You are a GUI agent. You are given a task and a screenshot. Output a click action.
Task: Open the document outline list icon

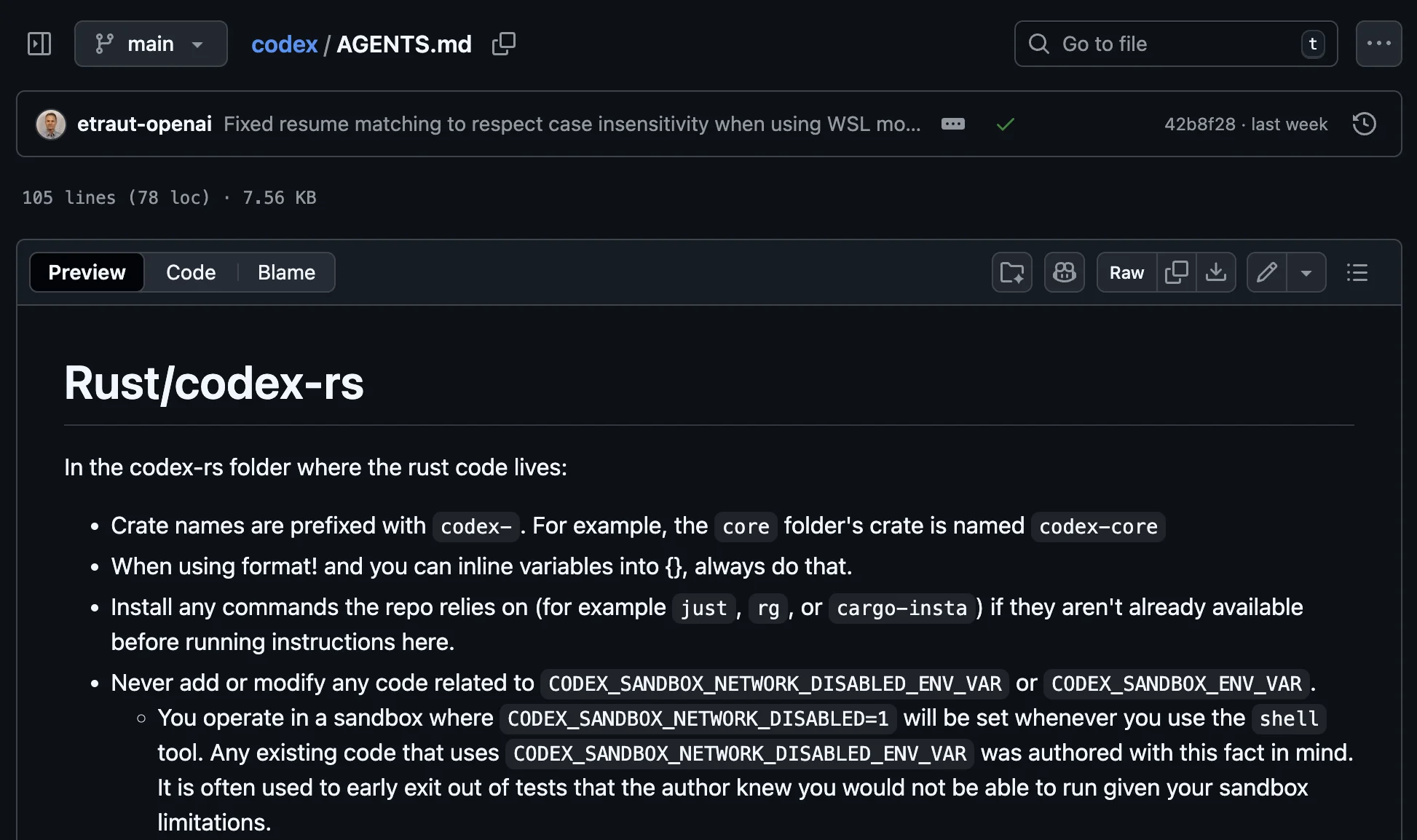[x=1357, y=272]
